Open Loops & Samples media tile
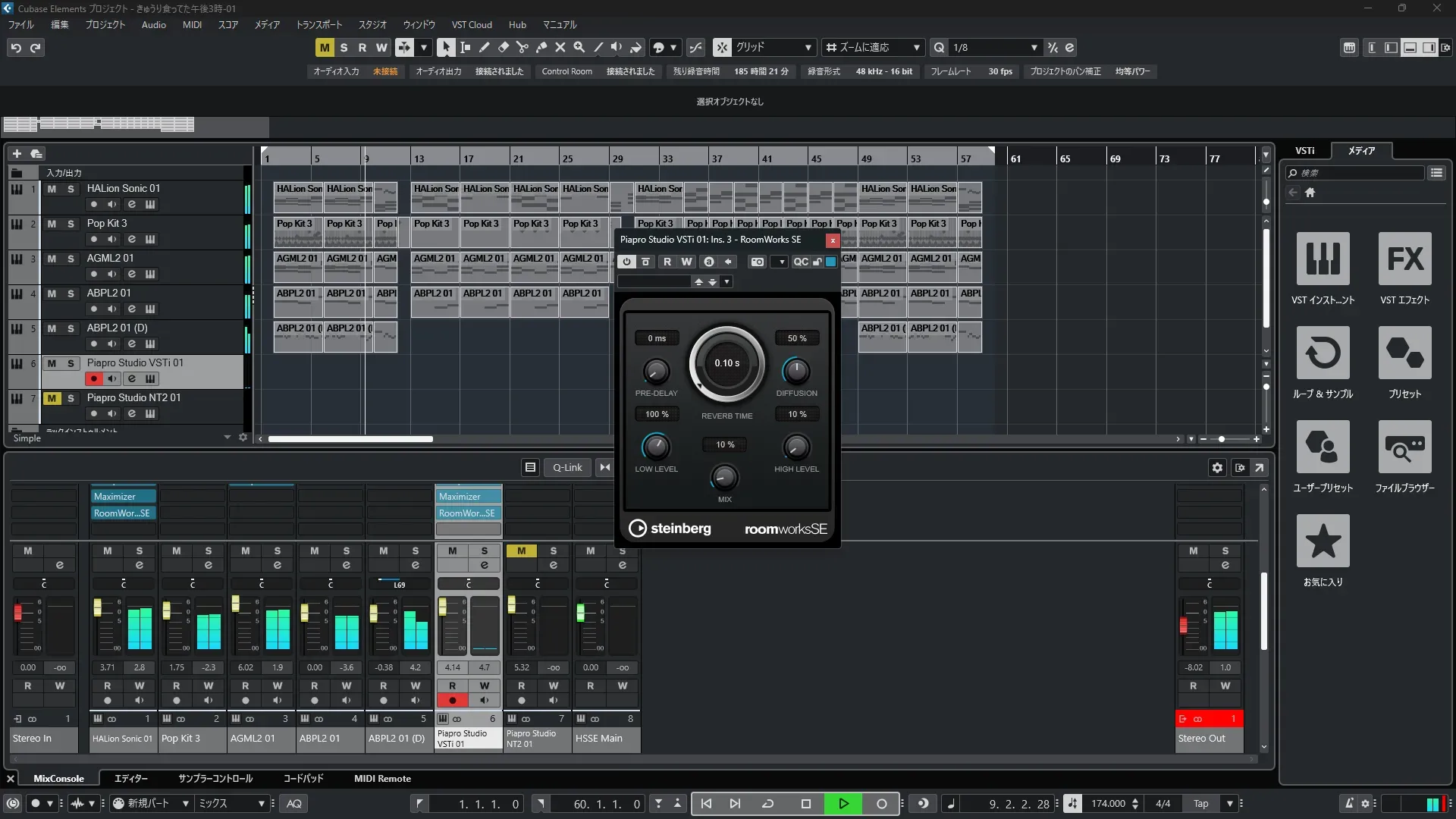Image resolution: width=1456 pixels, height=819 pixels. (x=1323, y=353)
